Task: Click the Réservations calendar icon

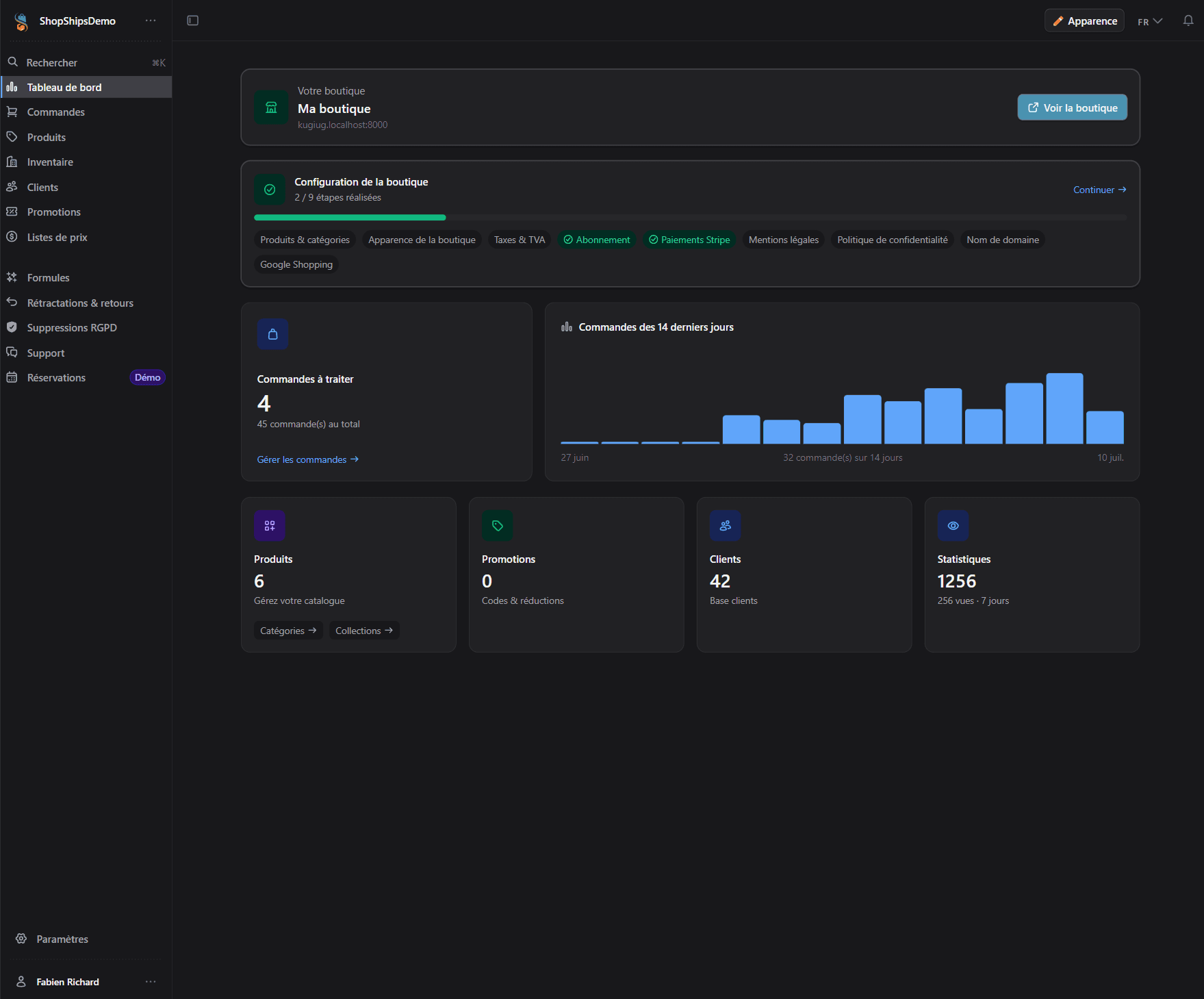Action: tap(12, 377)
